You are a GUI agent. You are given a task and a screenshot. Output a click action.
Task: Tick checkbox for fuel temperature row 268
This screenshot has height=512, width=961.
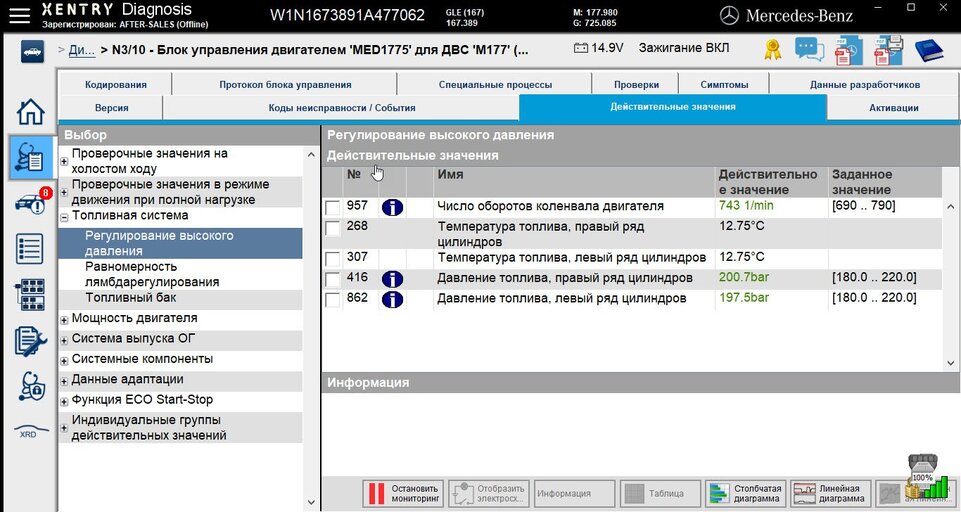332,228
